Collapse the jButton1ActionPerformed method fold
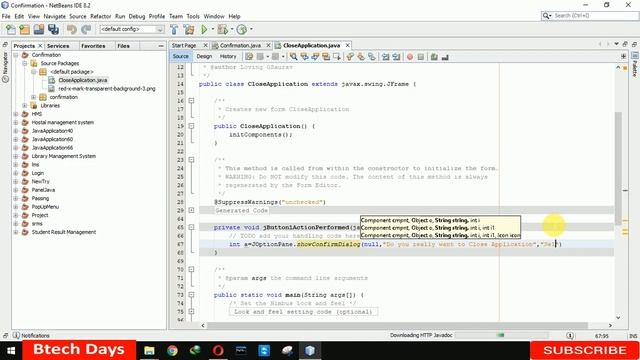640x360 pixels. (191, 227)
